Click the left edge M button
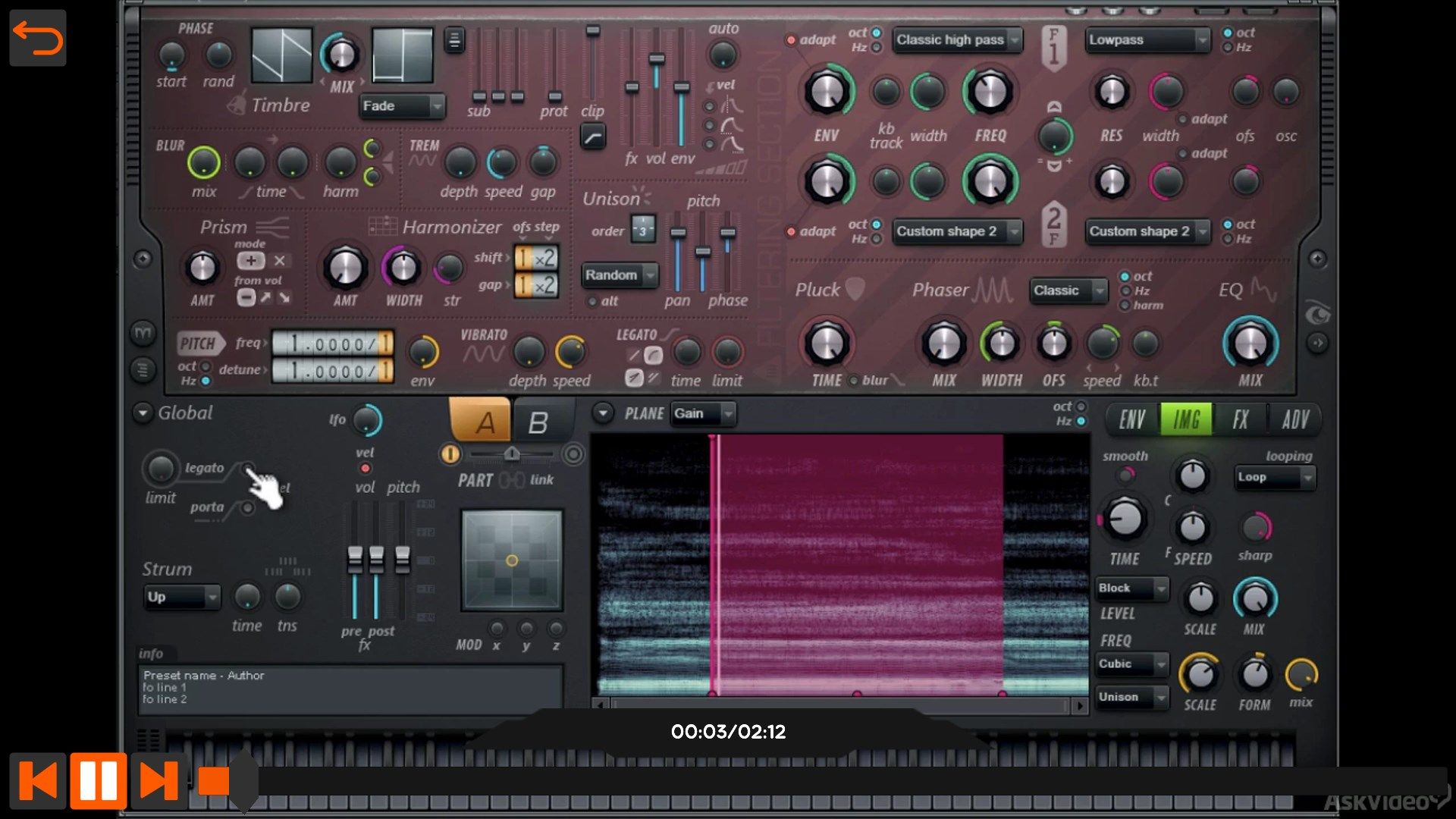The width and height of the screenshot is (1456, 819). (143, 333)
